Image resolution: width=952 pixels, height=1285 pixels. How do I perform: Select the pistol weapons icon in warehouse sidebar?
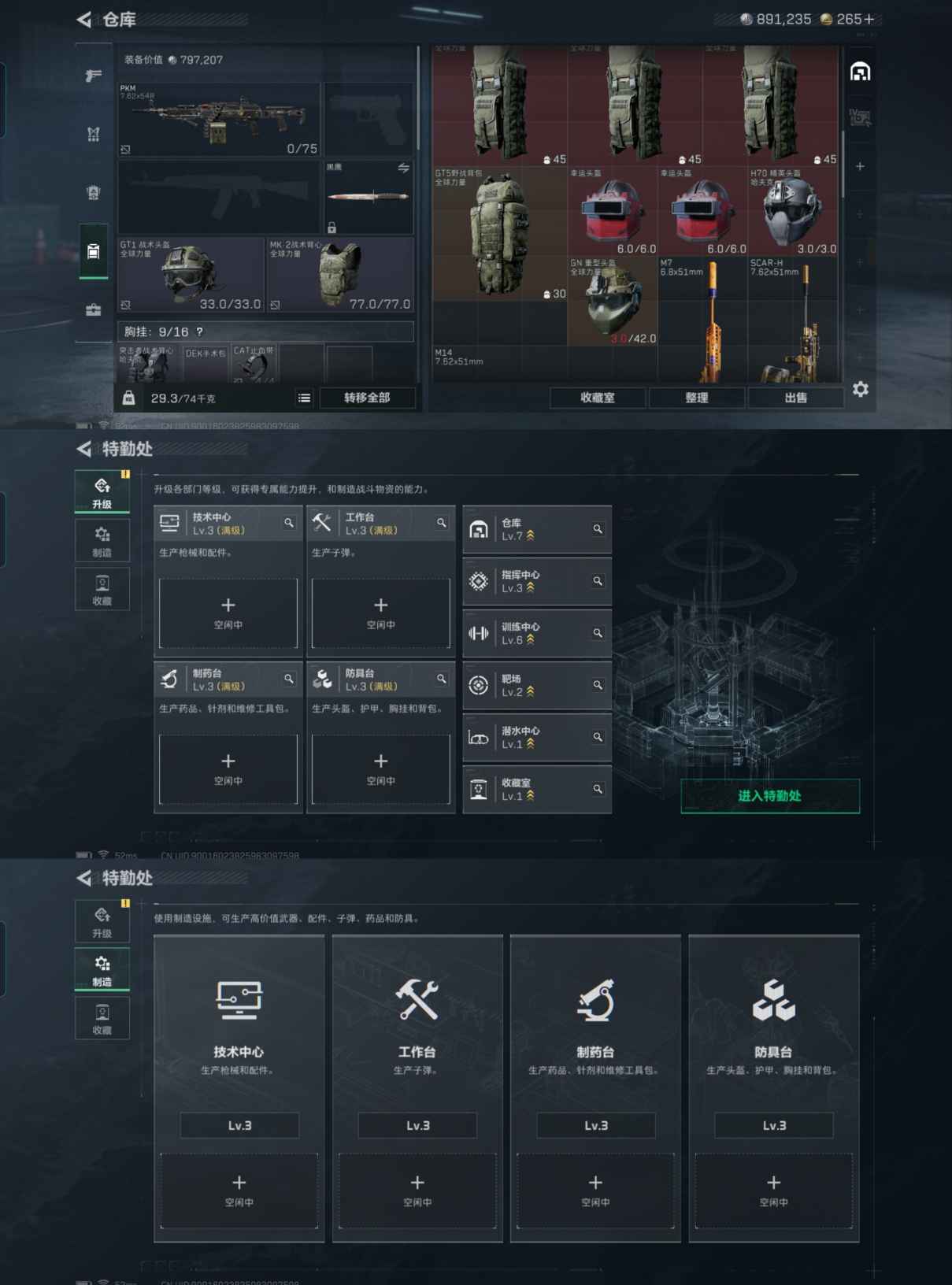(94, 76)
